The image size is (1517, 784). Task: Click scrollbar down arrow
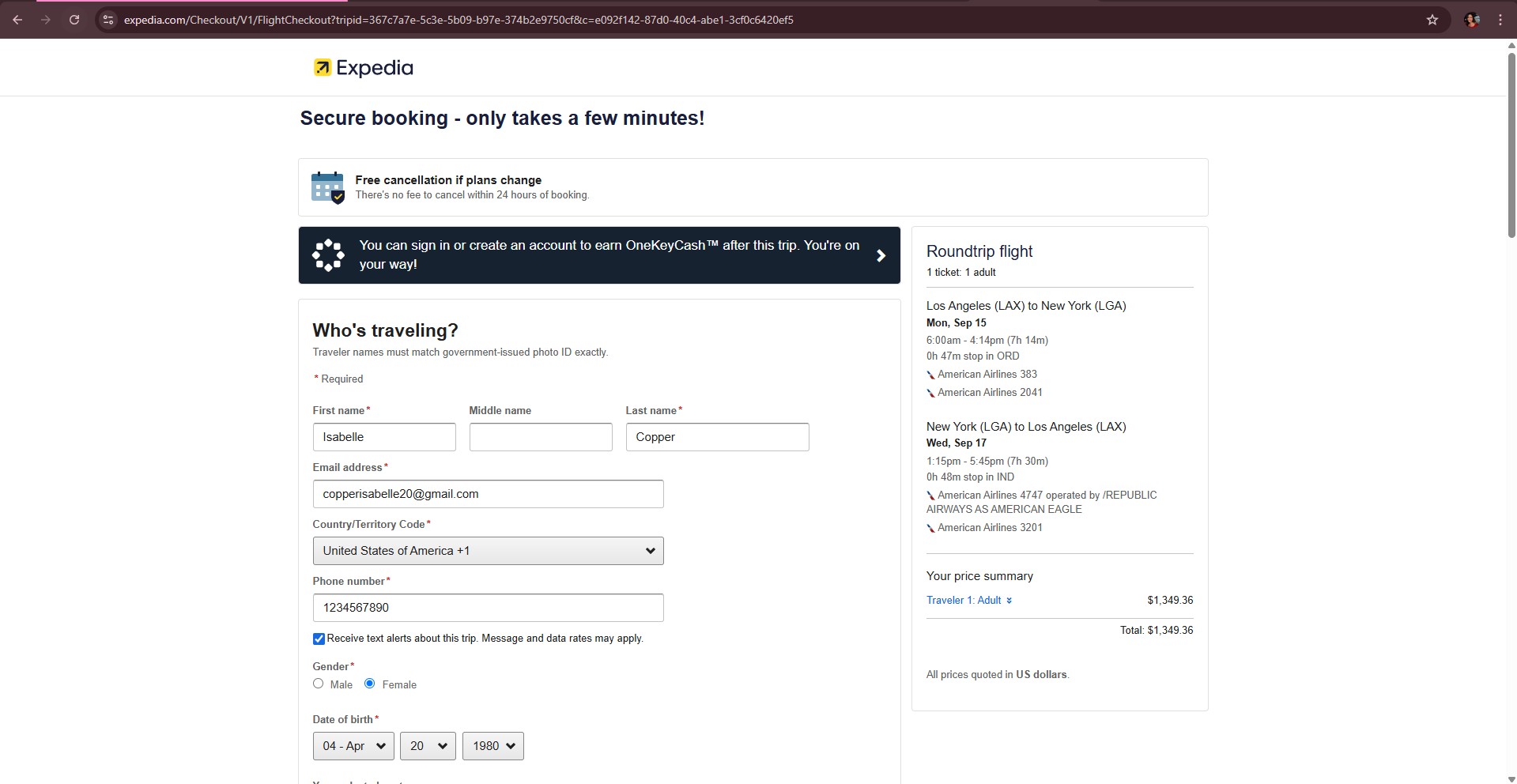pos(1511,778)
